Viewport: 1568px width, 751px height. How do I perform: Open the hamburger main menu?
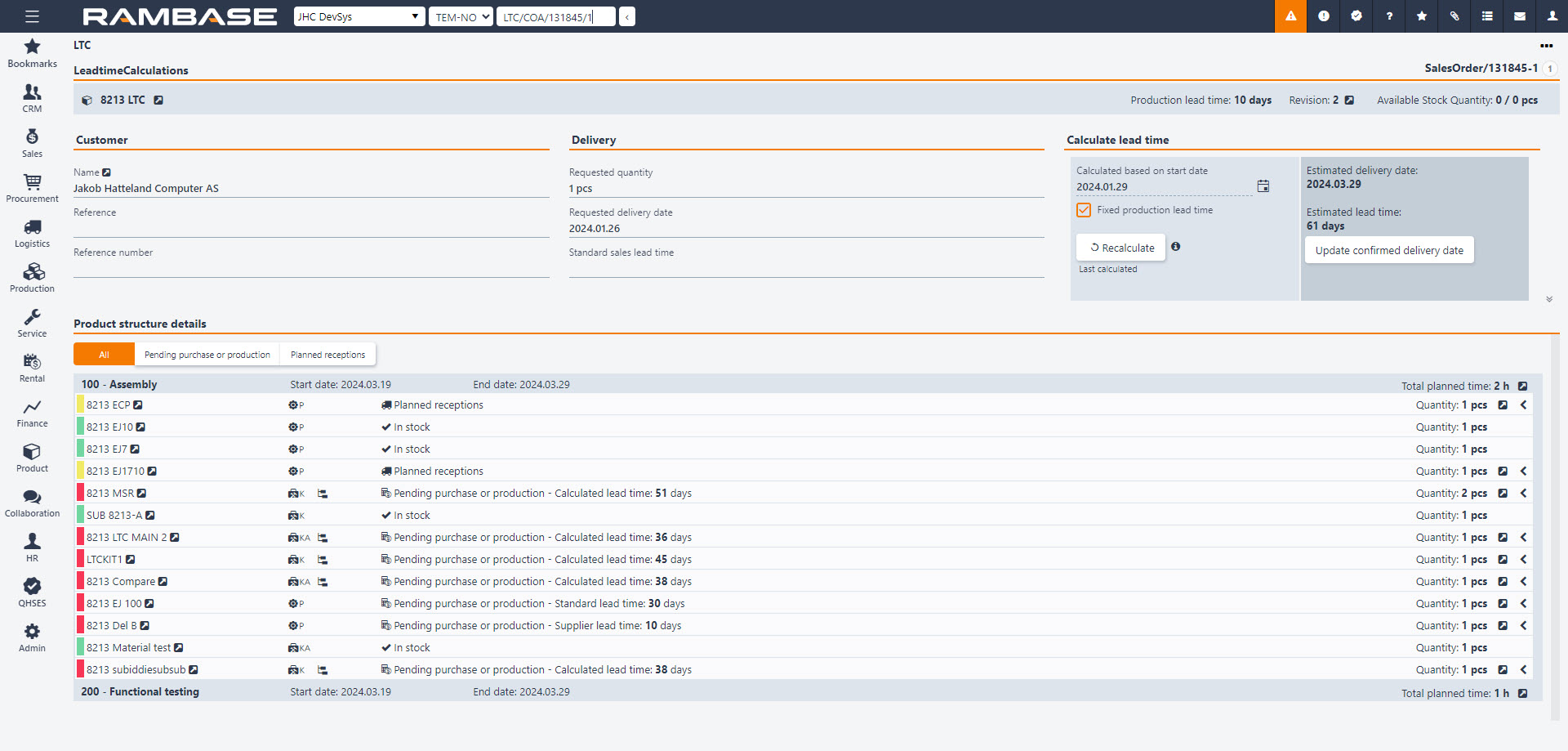pyautogui.click(x=32, y=16)
